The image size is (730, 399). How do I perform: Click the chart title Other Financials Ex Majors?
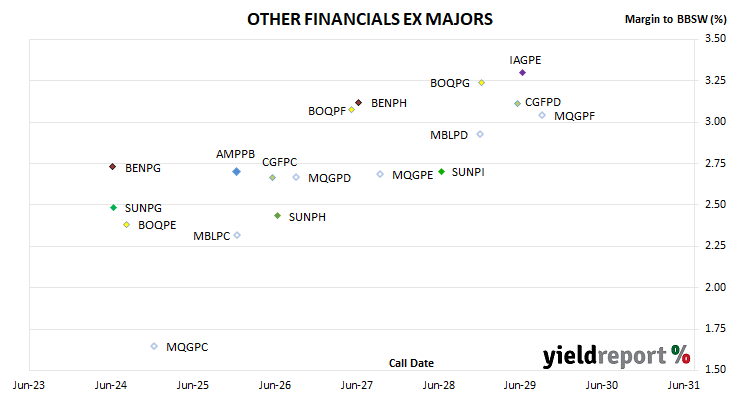(370, 20)
